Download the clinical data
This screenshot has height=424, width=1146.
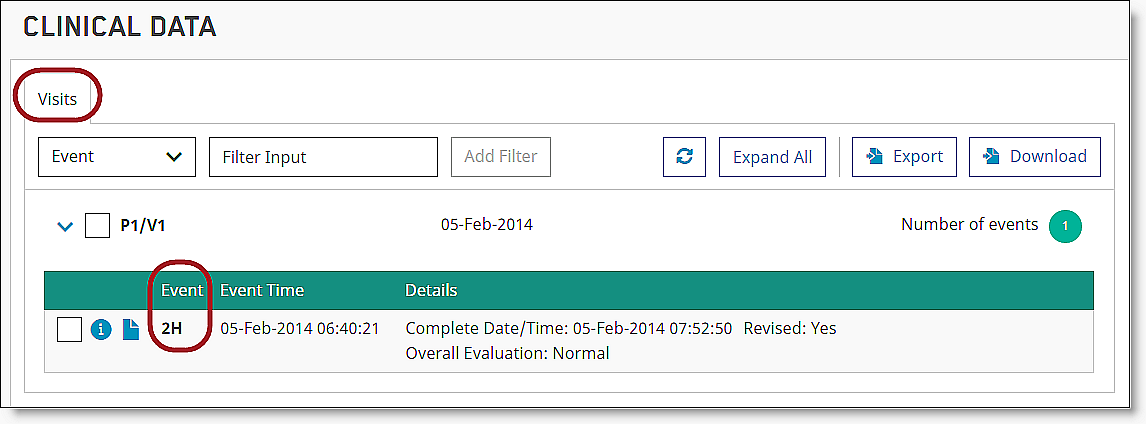coord(1034,157)
